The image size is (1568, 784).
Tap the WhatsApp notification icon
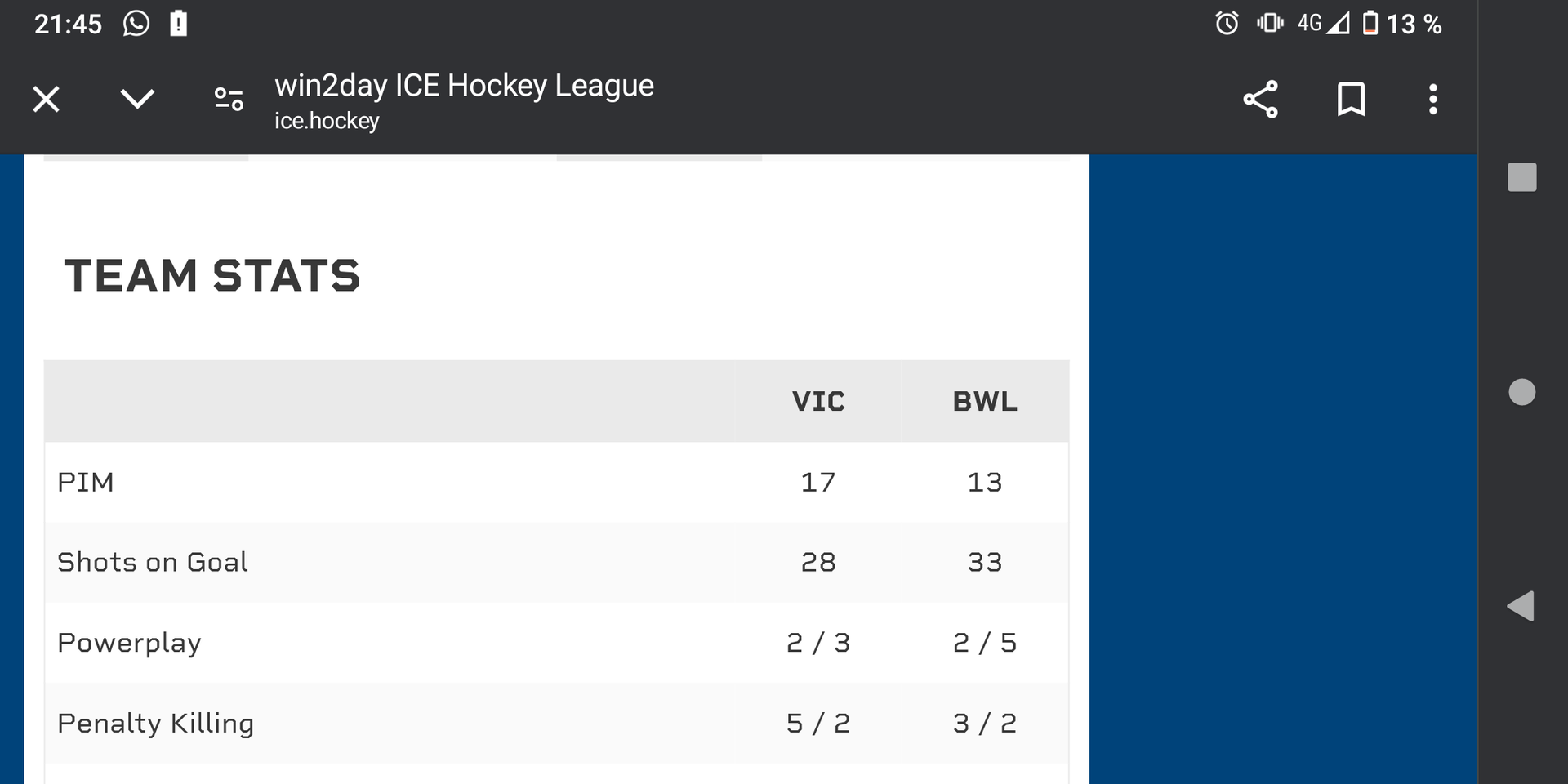click(x=136, y=23)
